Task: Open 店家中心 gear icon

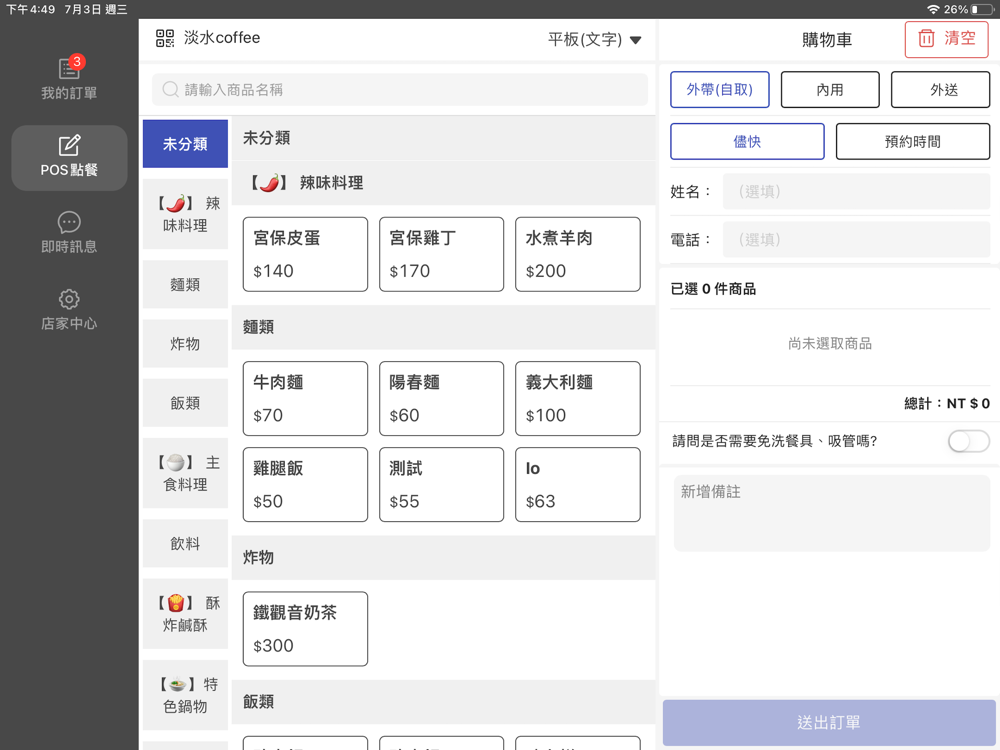Action: coord(69,299)
